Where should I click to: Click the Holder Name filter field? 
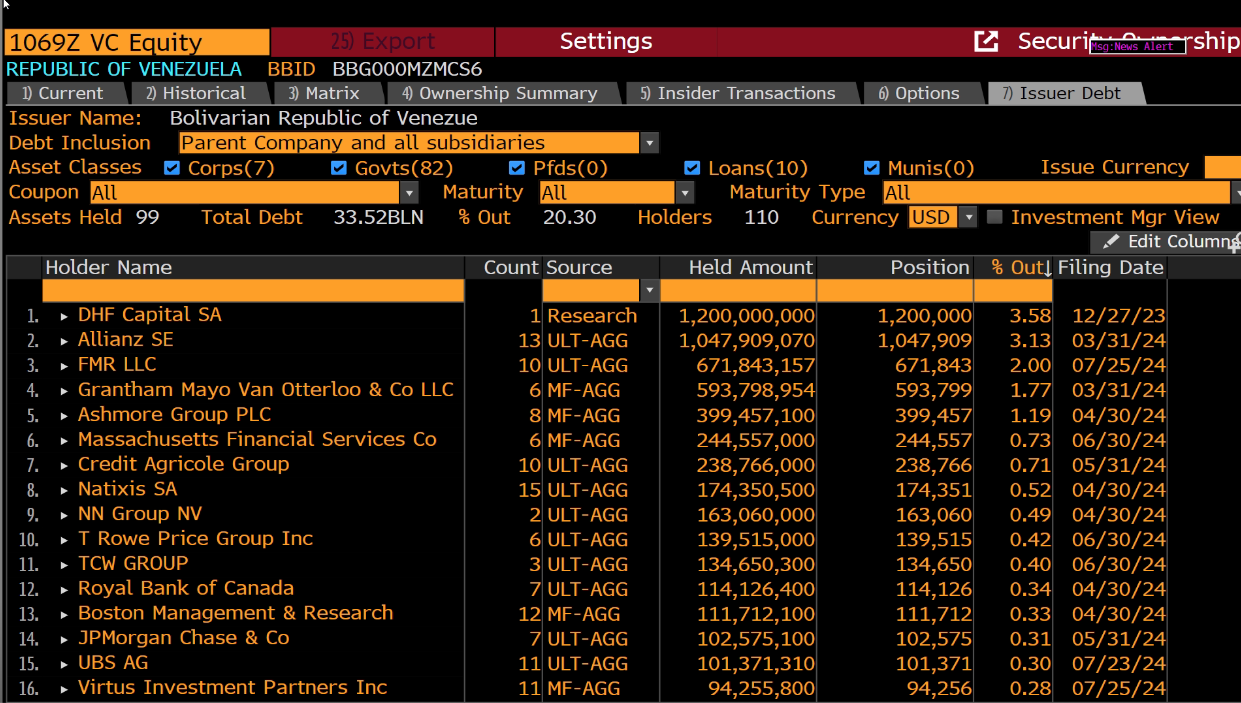[x=253, y=291]
